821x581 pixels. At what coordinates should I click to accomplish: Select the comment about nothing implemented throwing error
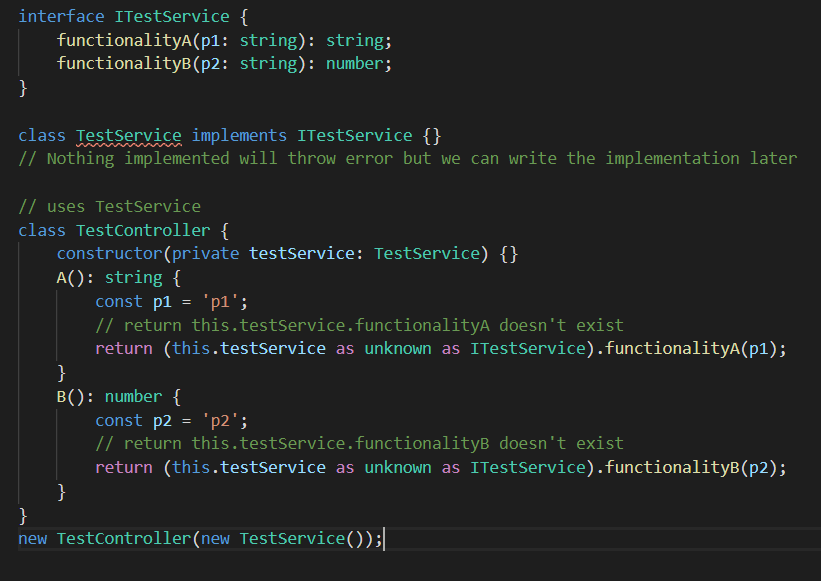[x=400, y=158]
